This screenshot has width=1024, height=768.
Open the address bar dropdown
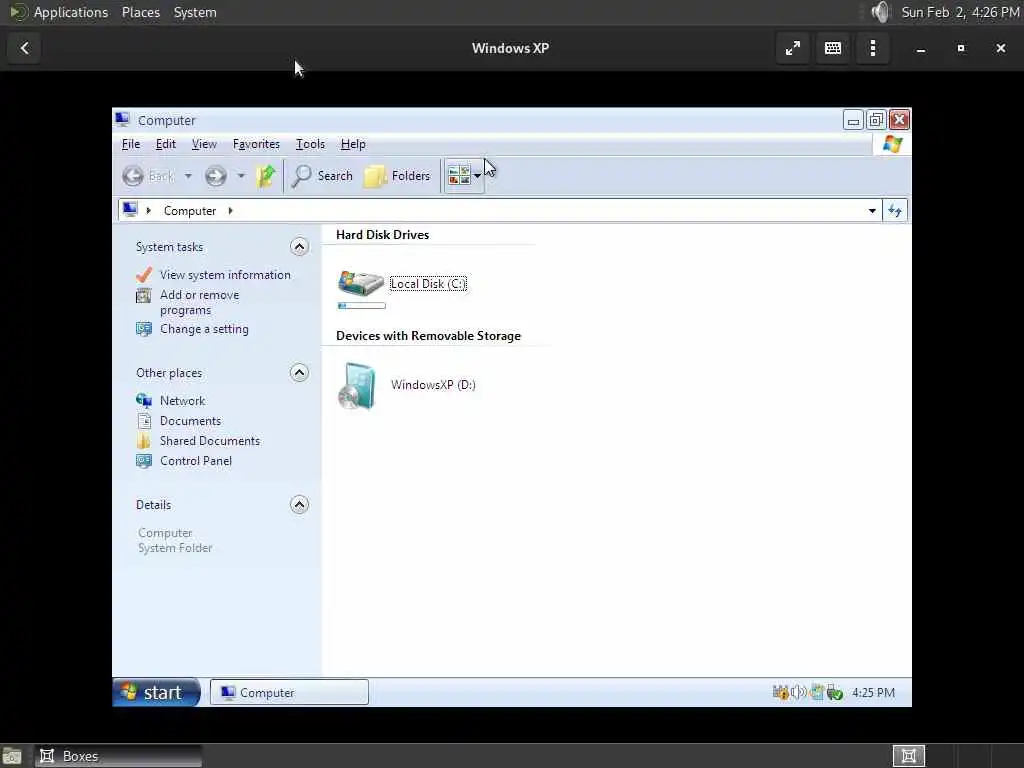(x=872, y=211)
